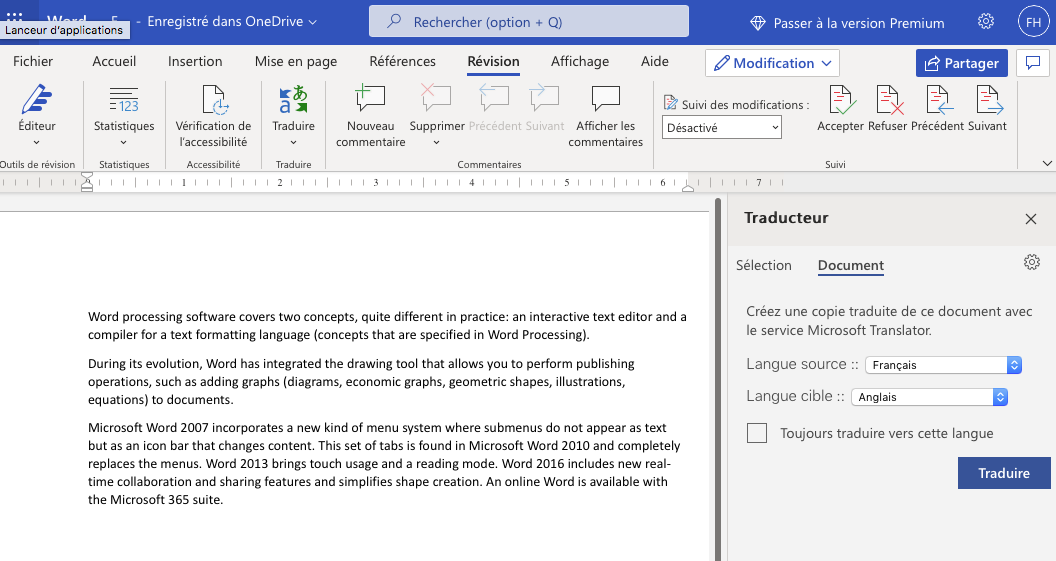
Task: Open the Références tab
Action: tap(402, 61)
